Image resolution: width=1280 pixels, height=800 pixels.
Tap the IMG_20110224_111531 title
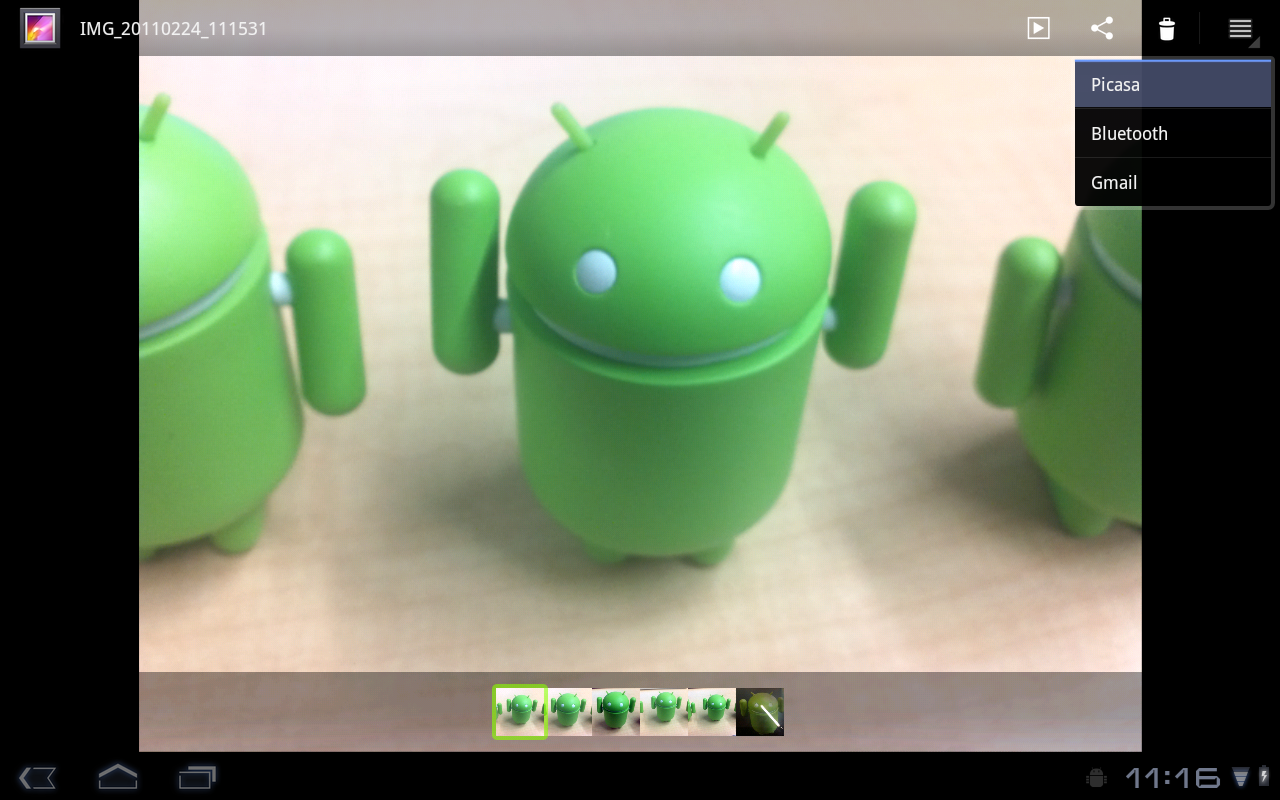173,29
